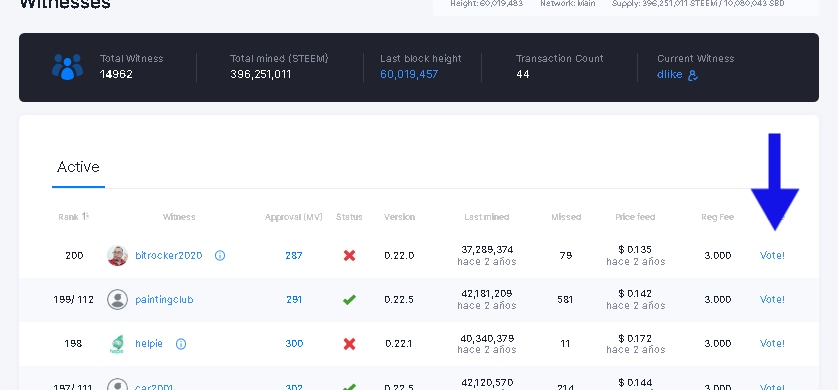
Task: Open helpie witness profile
Action: coord(149,344)
